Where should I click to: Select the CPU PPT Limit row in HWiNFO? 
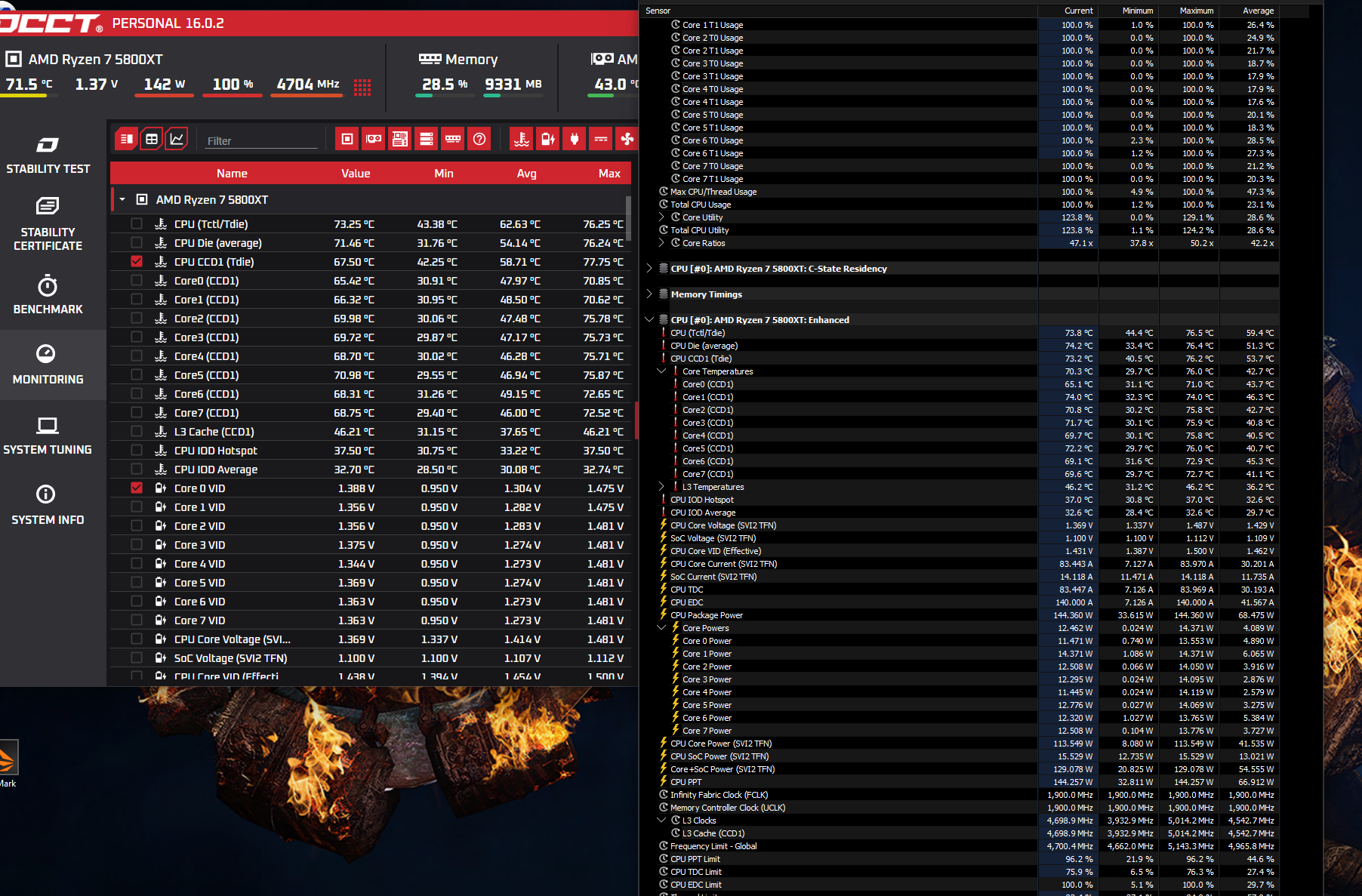click(960, 859)
